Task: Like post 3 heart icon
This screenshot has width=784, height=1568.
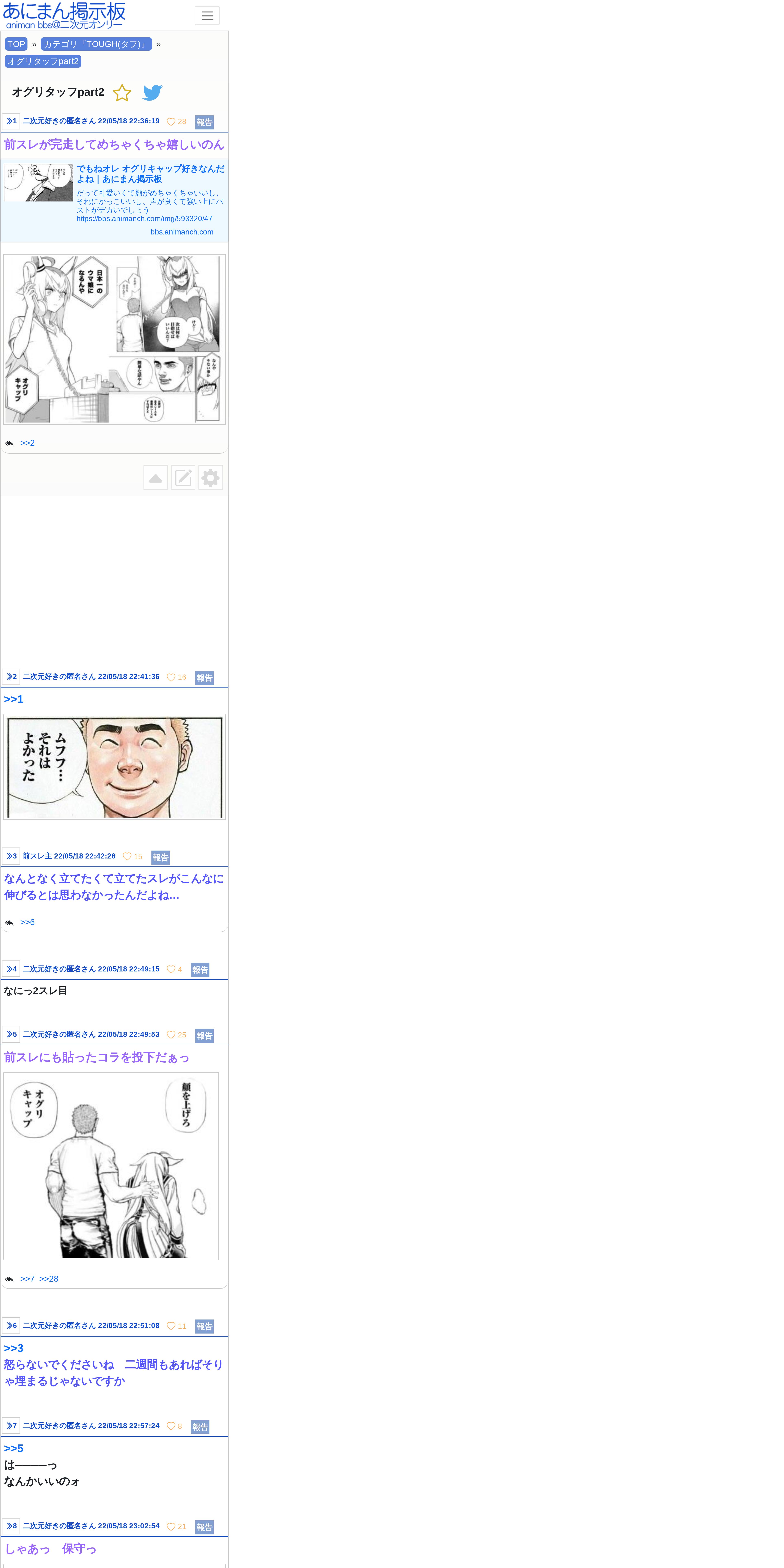Action: point(127,856)
